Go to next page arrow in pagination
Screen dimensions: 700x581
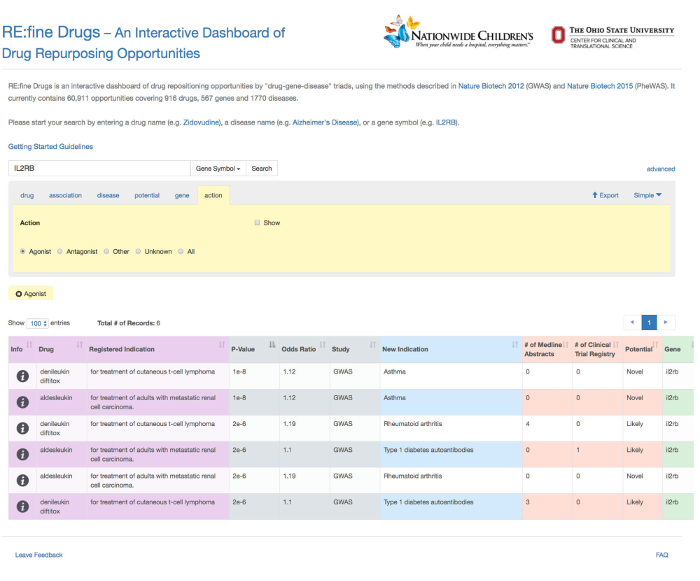666,322
